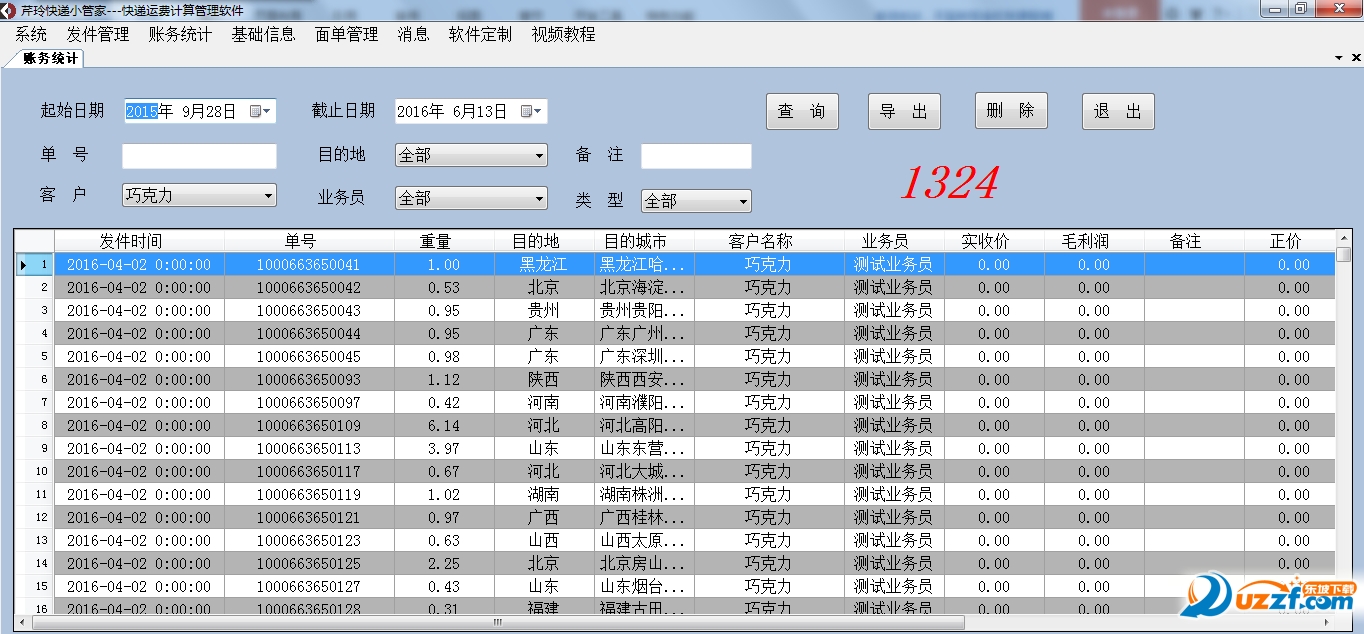Open the 系统 menu
This screenshot has width=1364, height=634.
(31, 34)
